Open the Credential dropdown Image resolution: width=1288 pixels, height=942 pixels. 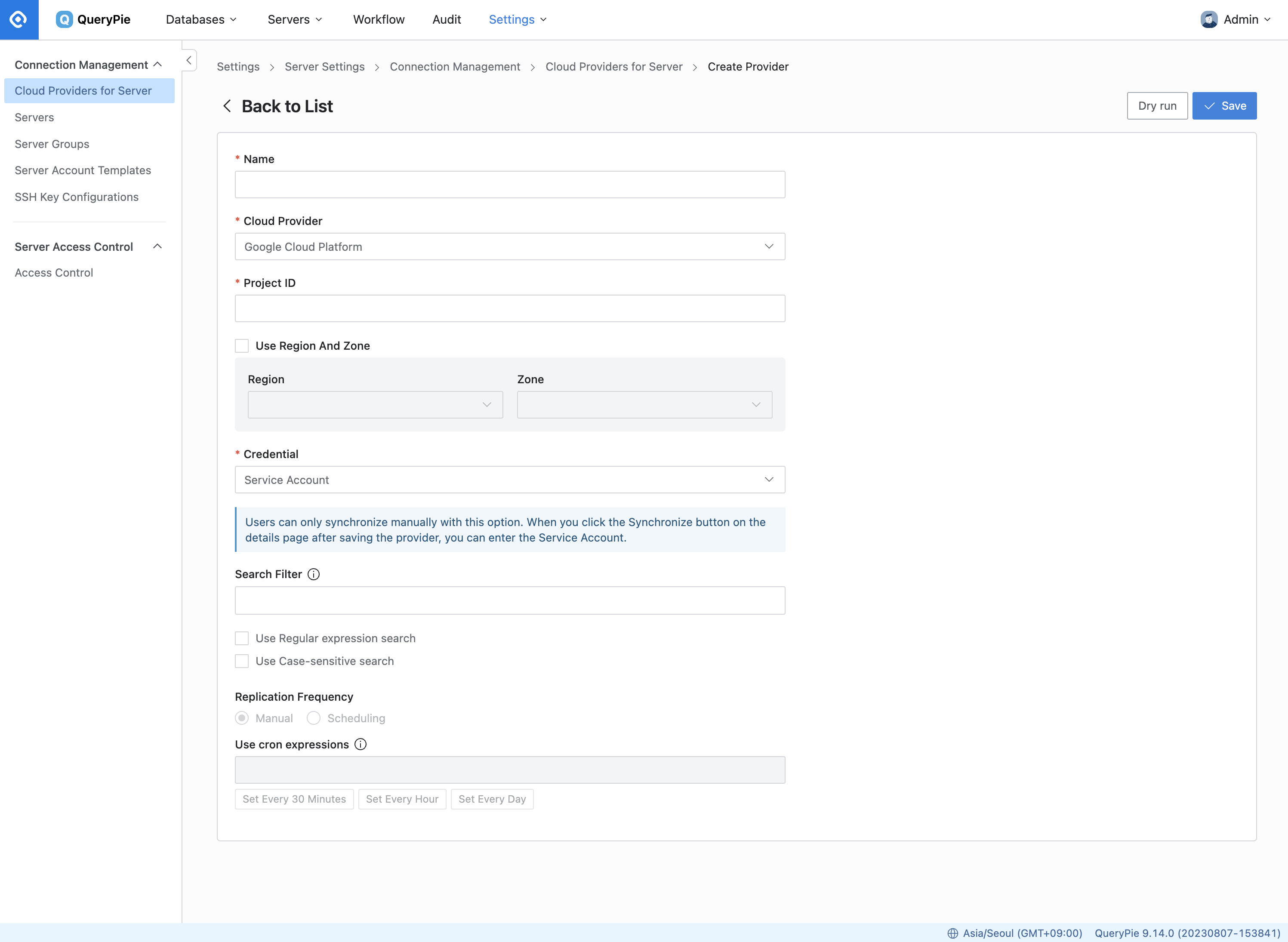click(x=510, y=480)
